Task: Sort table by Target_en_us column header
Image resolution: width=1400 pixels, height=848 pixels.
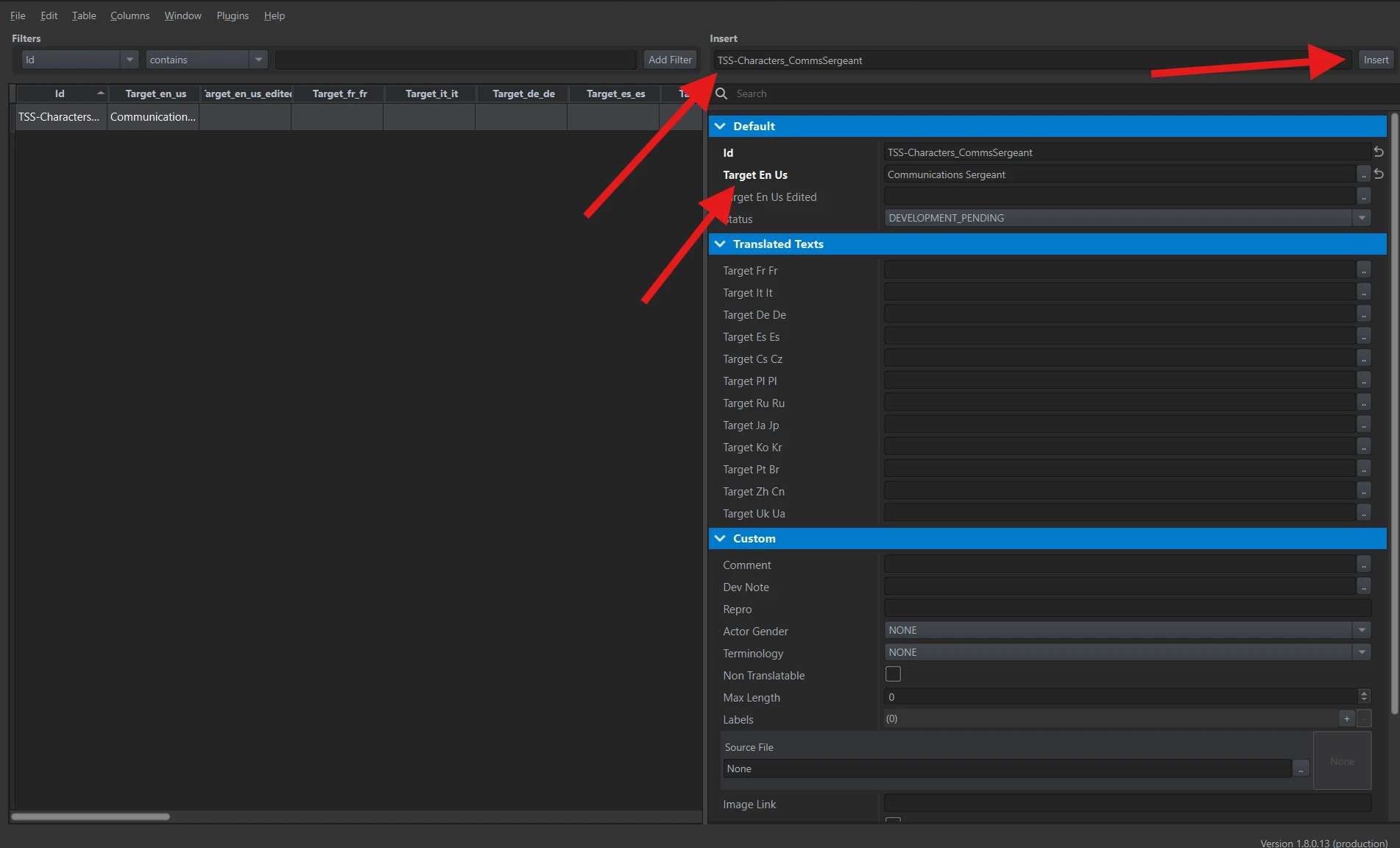Action: pos(155,93)
